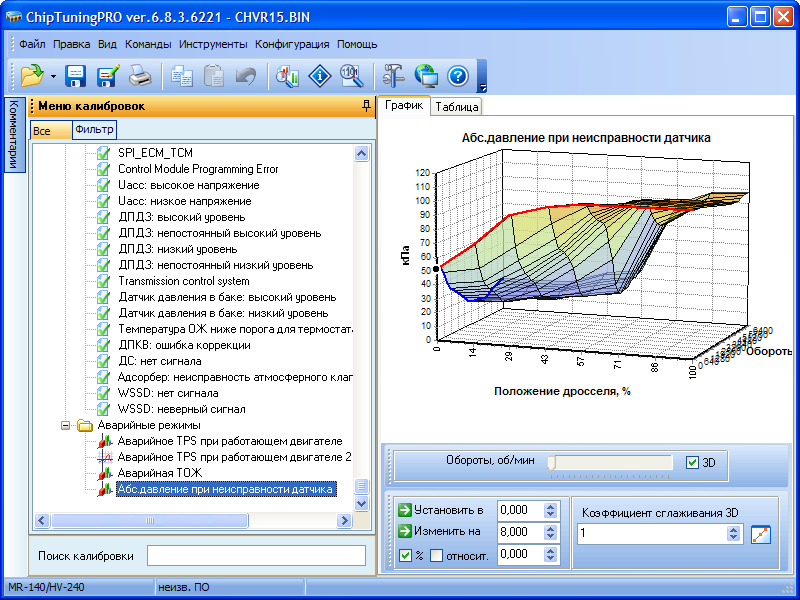
Task: Open the 'Инструменты' menu
Action: [213, 44]
